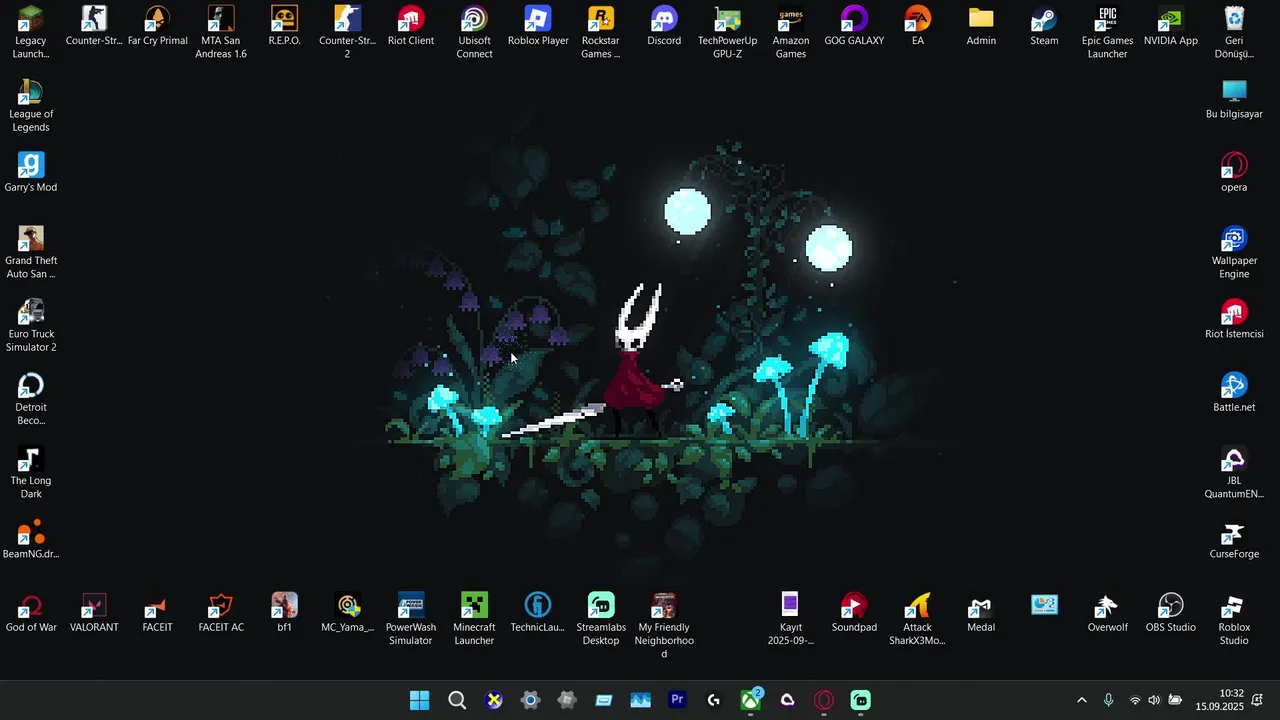The width and height of the screenshot is (1280, 720).
Task: Select the Grand Theft Auto San Andreas icon
Action: 31,252
